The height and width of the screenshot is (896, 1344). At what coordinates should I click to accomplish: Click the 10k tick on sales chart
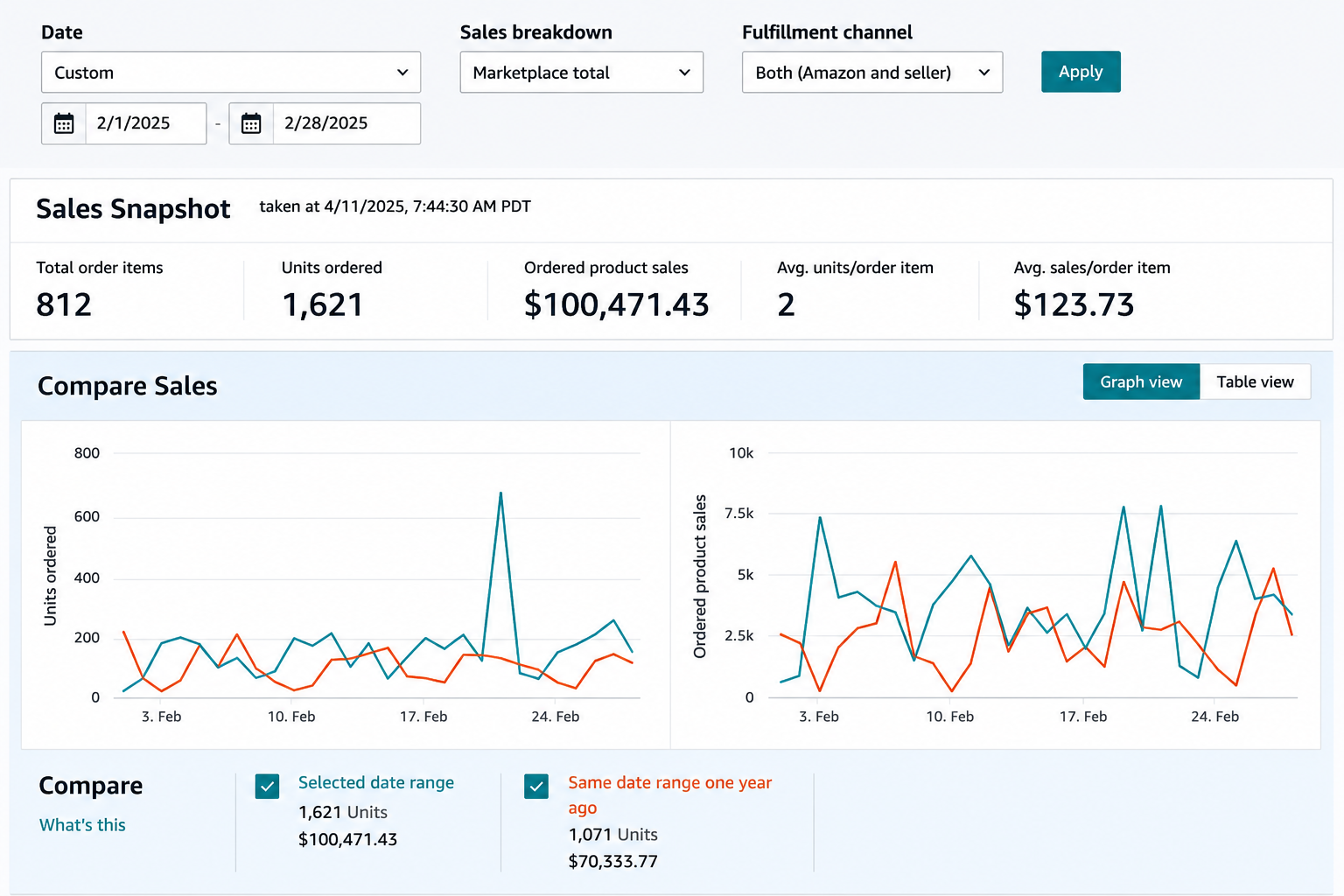[741, 453]
